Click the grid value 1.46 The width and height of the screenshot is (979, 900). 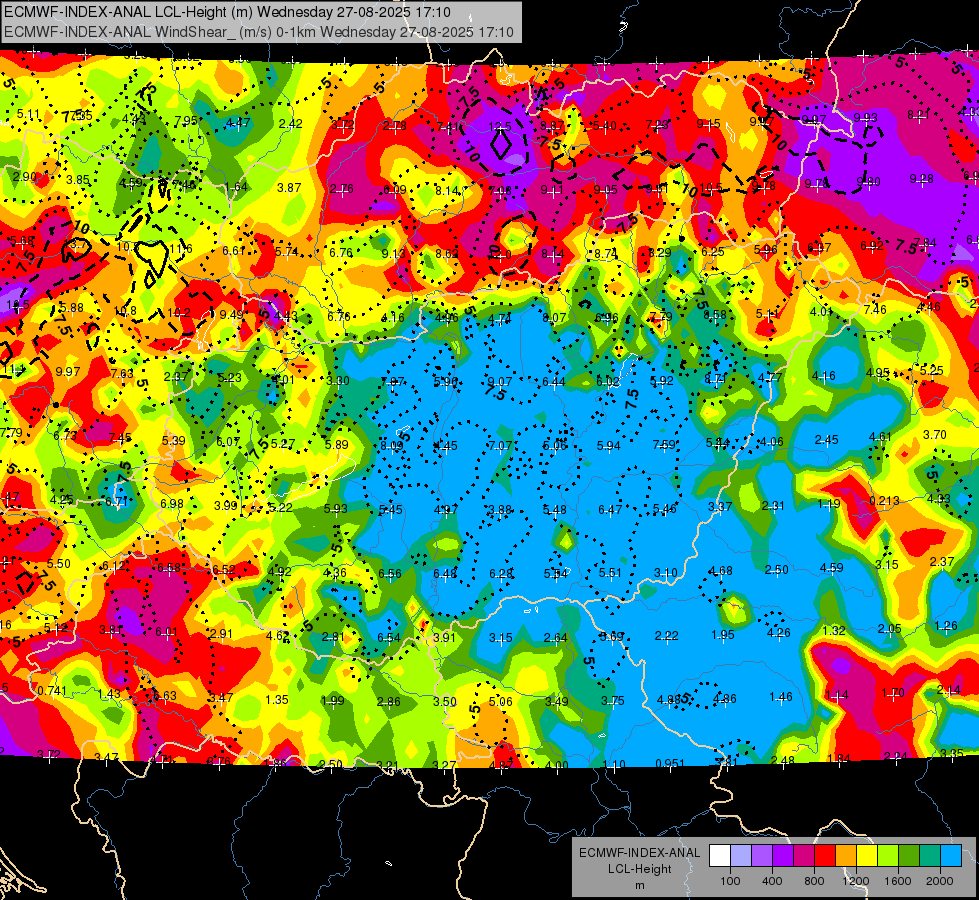(x=780, y=697)
